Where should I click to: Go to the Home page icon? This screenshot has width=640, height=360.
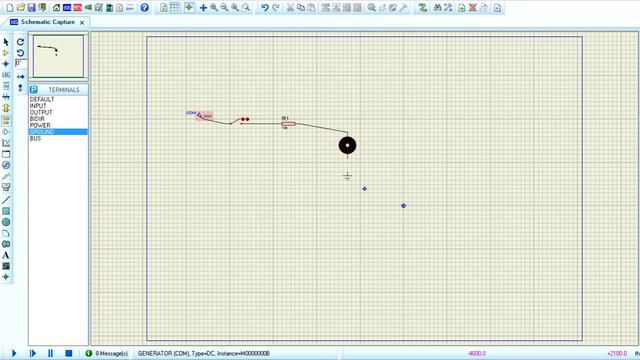click(56, 7)
